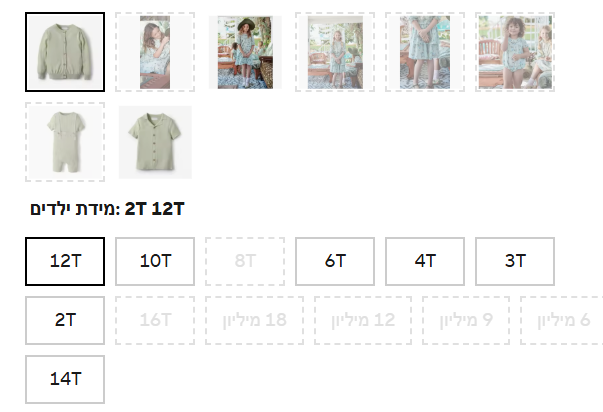Click the disabled 16T size option

(x=155, y=320)
